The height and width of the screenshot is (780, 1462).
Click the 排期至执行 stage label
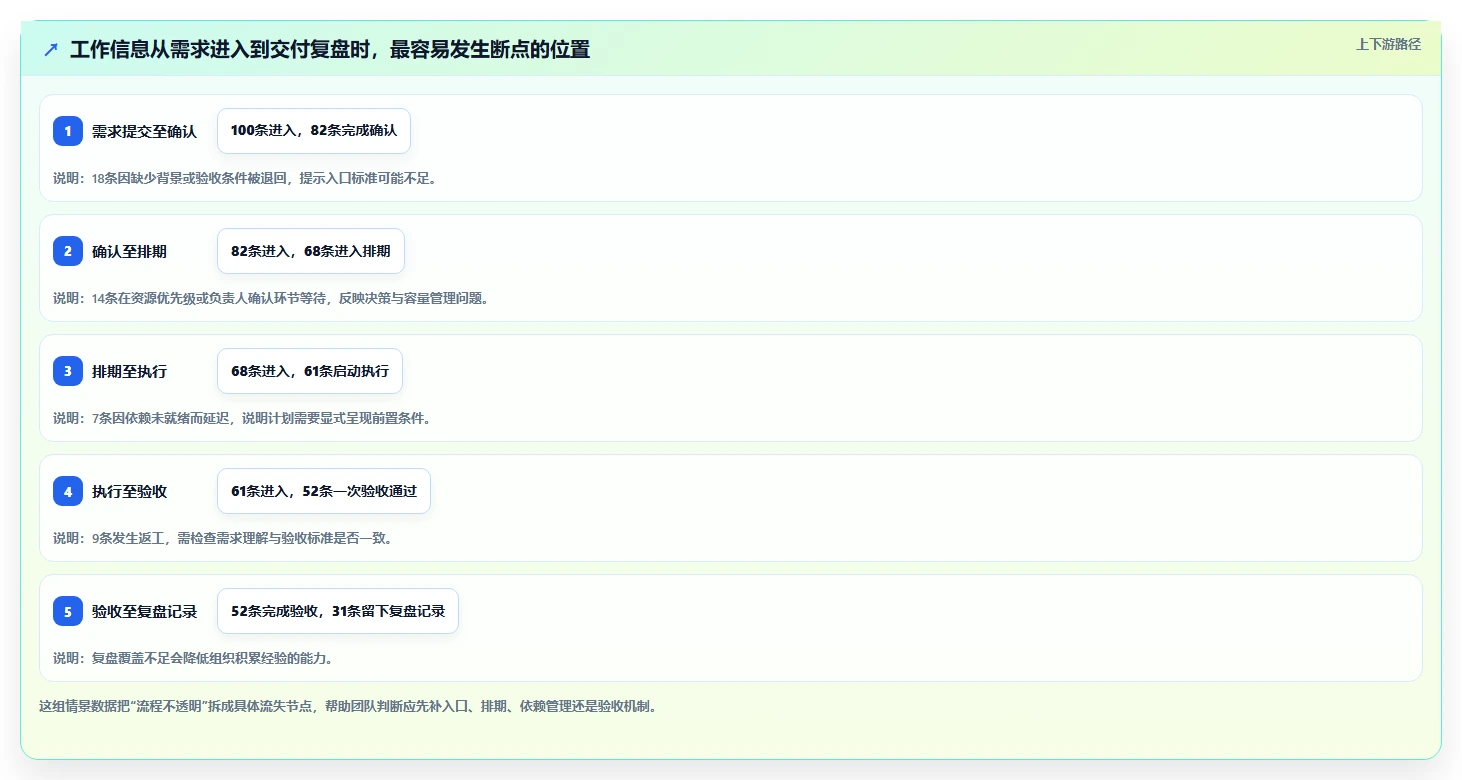(129, 371)
